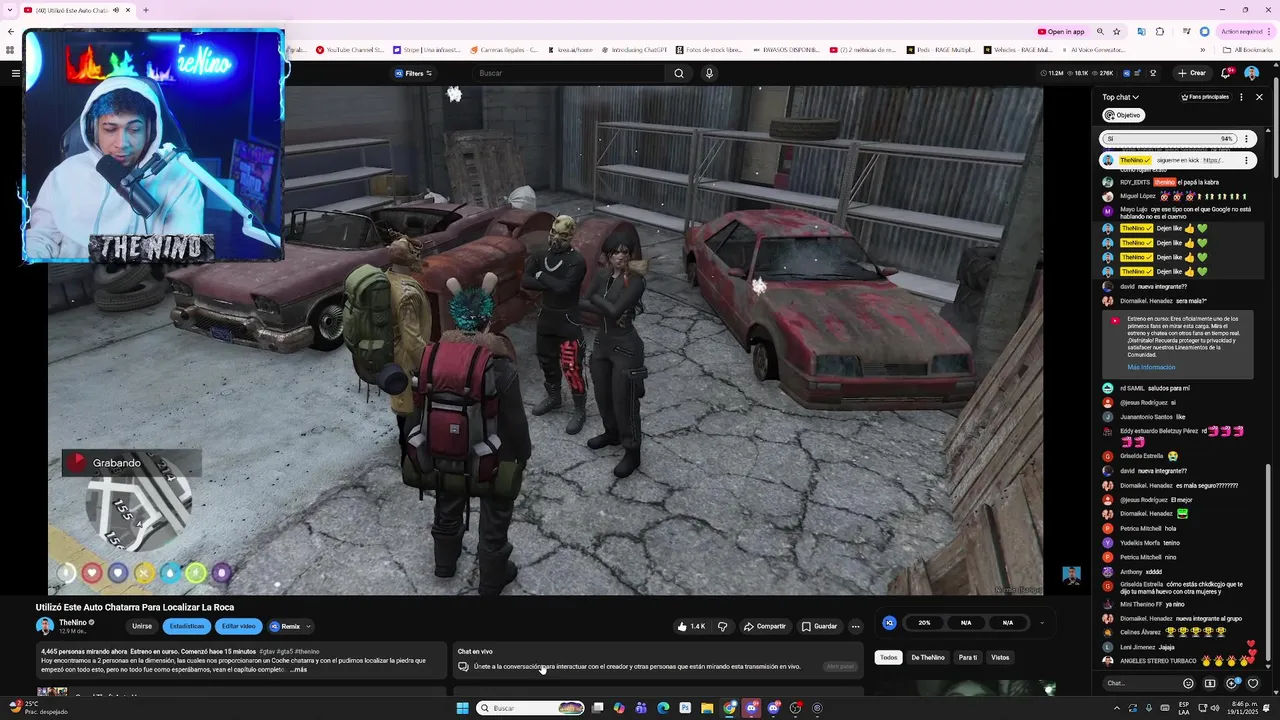Click the Unirse membership button
The image size is (1280, 720).
coord(142,626)
